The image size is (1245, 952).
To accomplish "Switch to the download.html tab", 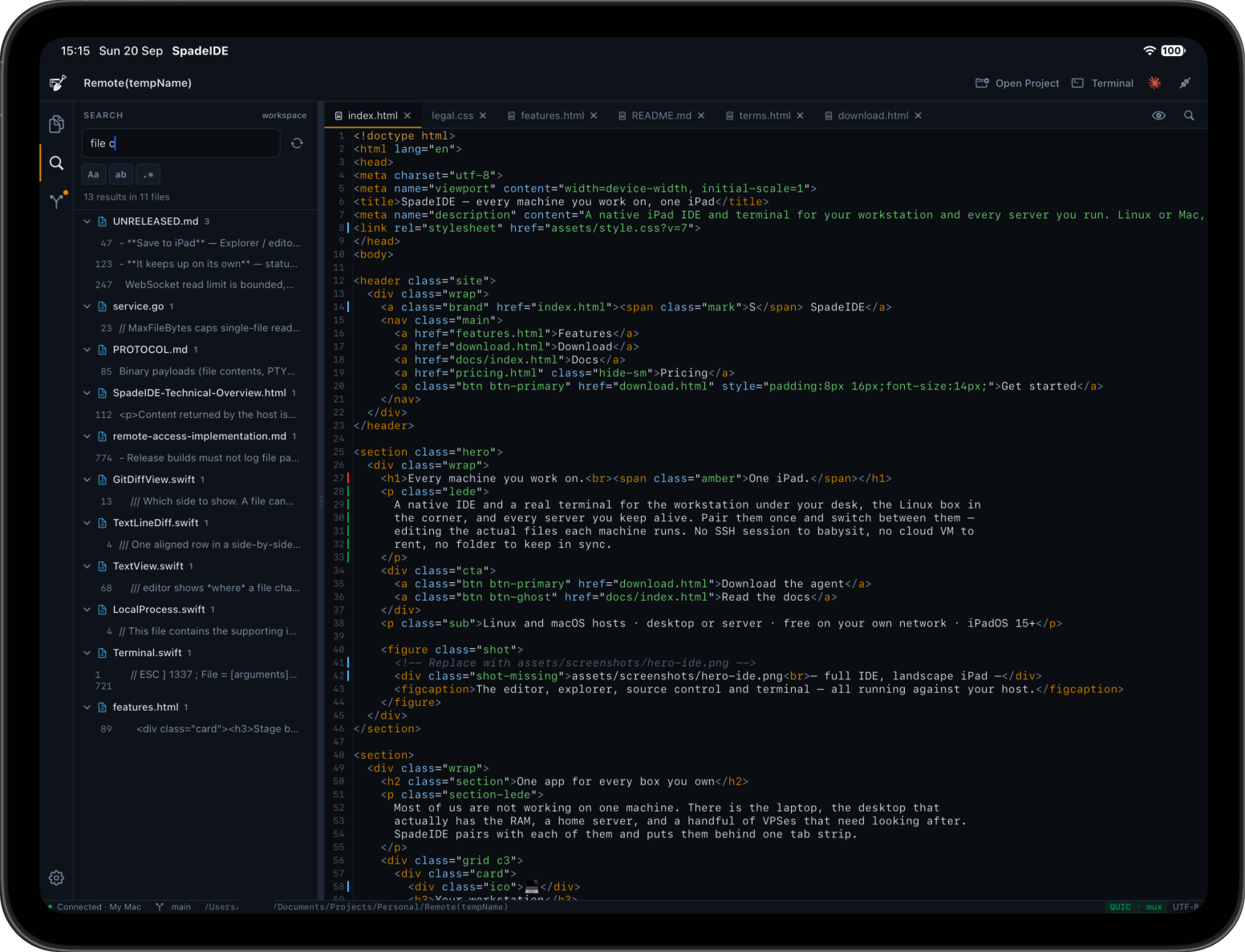I will [x=873, y=115].
